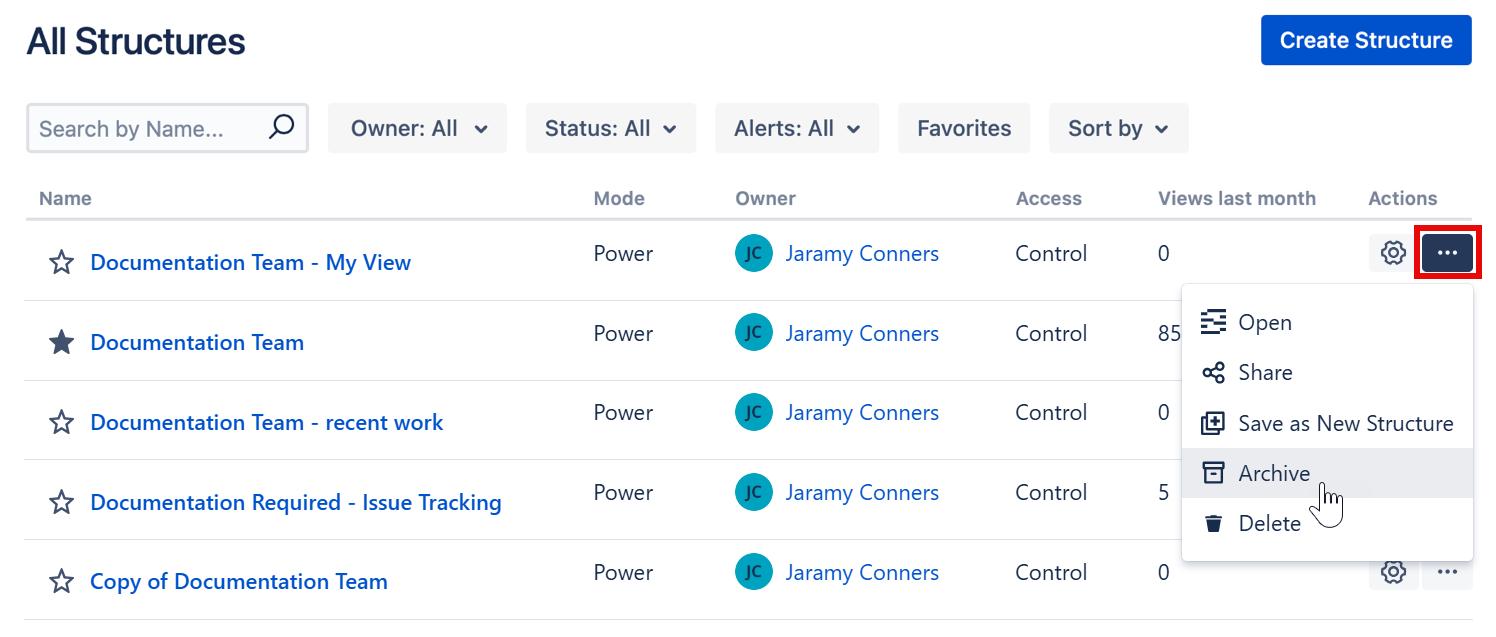Click Jaramy Conners avatar in first row

(753, 254)
